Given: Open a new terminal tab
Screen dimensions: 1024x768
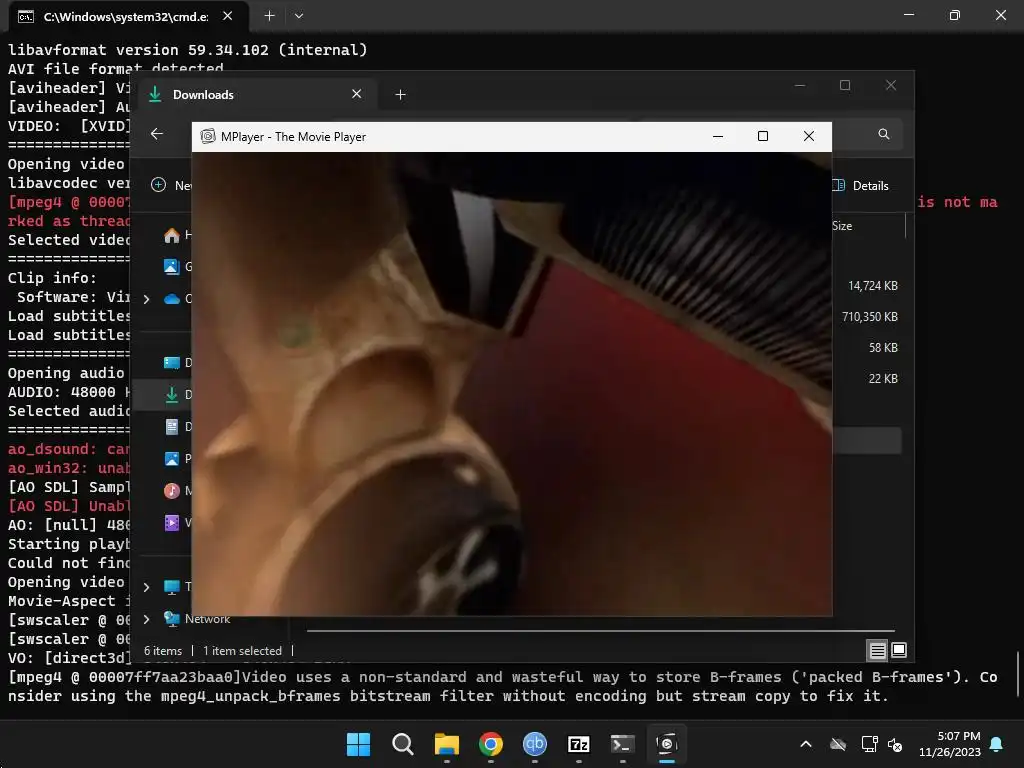Looking at the screenshot, I should [269, 16].
